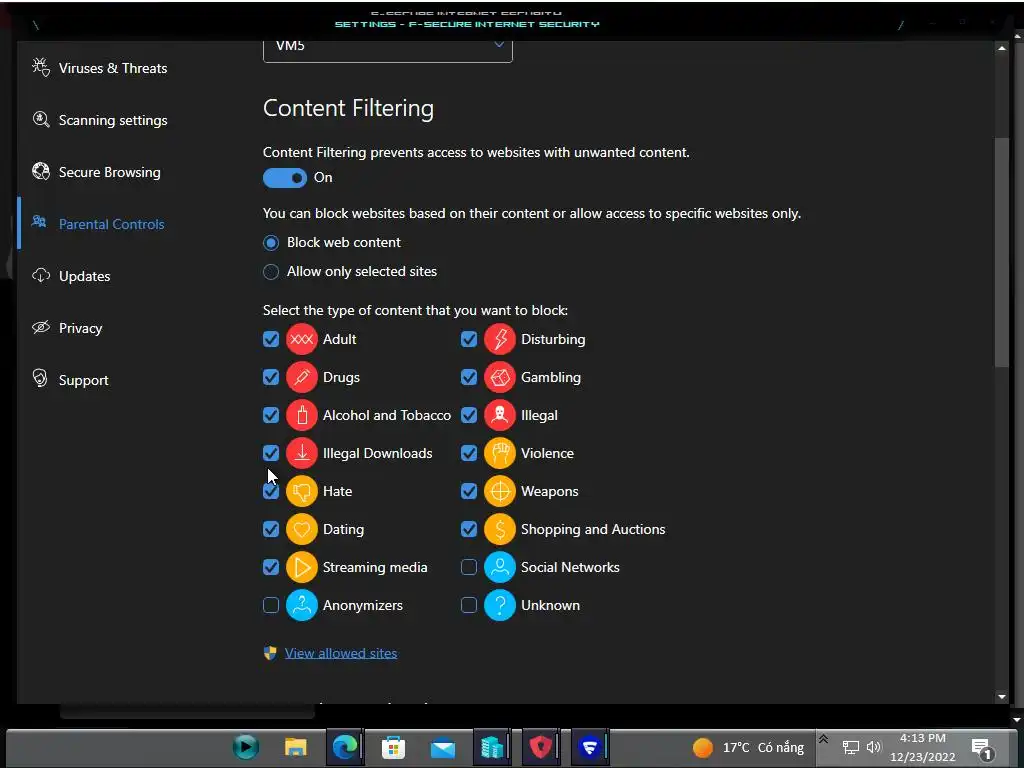This screenshot has height=768, width=1024.
Task: Click the weather widget showing 17°C
Action: point(748,748)
